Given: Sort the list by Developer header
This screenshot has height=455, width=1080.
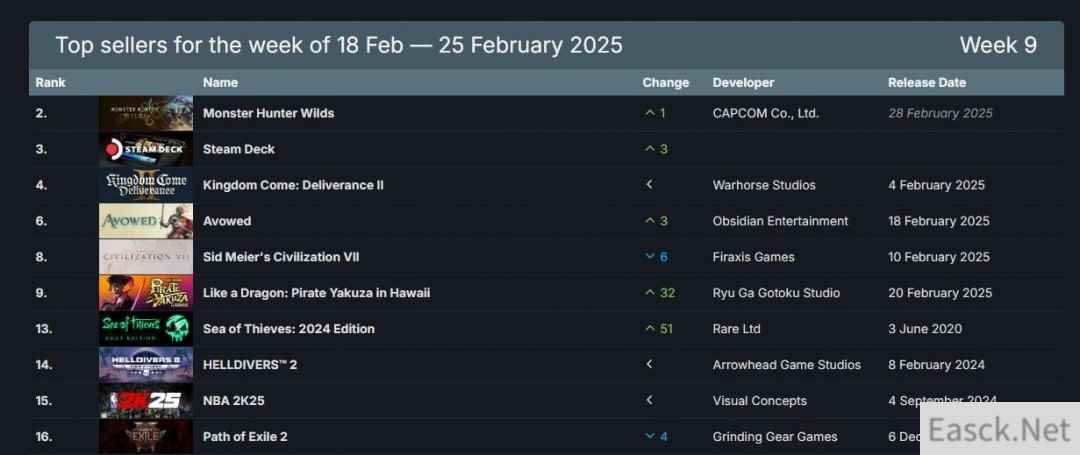Looking at the screenshot, I should 743,83.
